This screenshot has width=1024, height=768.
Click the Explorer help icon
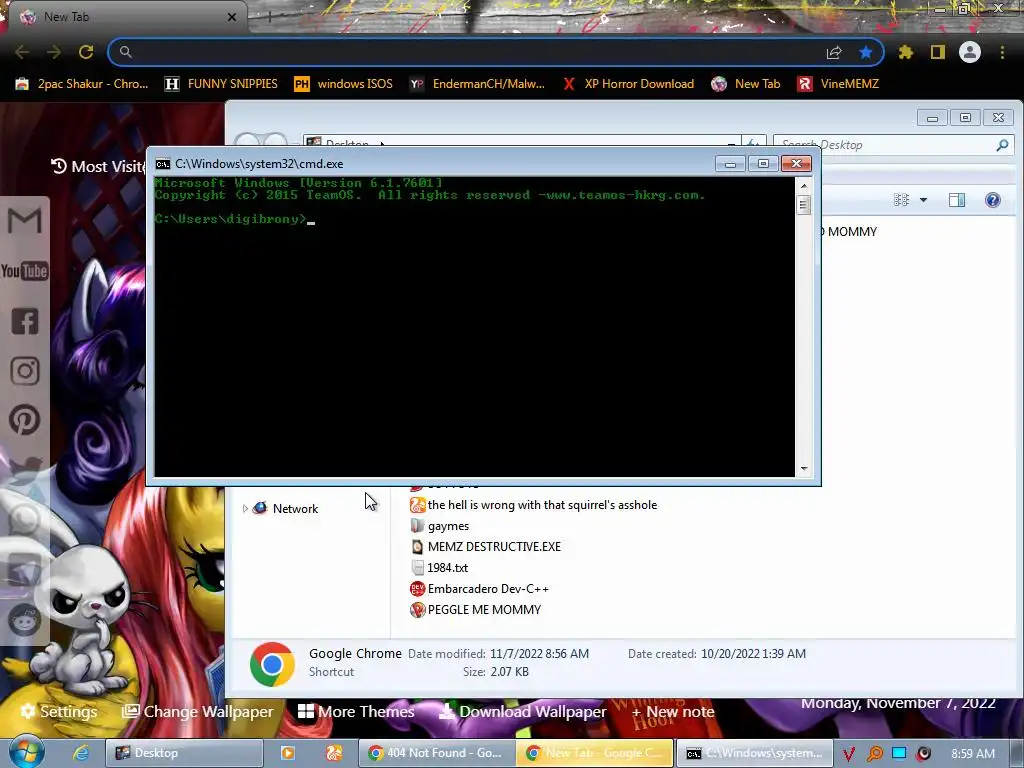(993, 200)
